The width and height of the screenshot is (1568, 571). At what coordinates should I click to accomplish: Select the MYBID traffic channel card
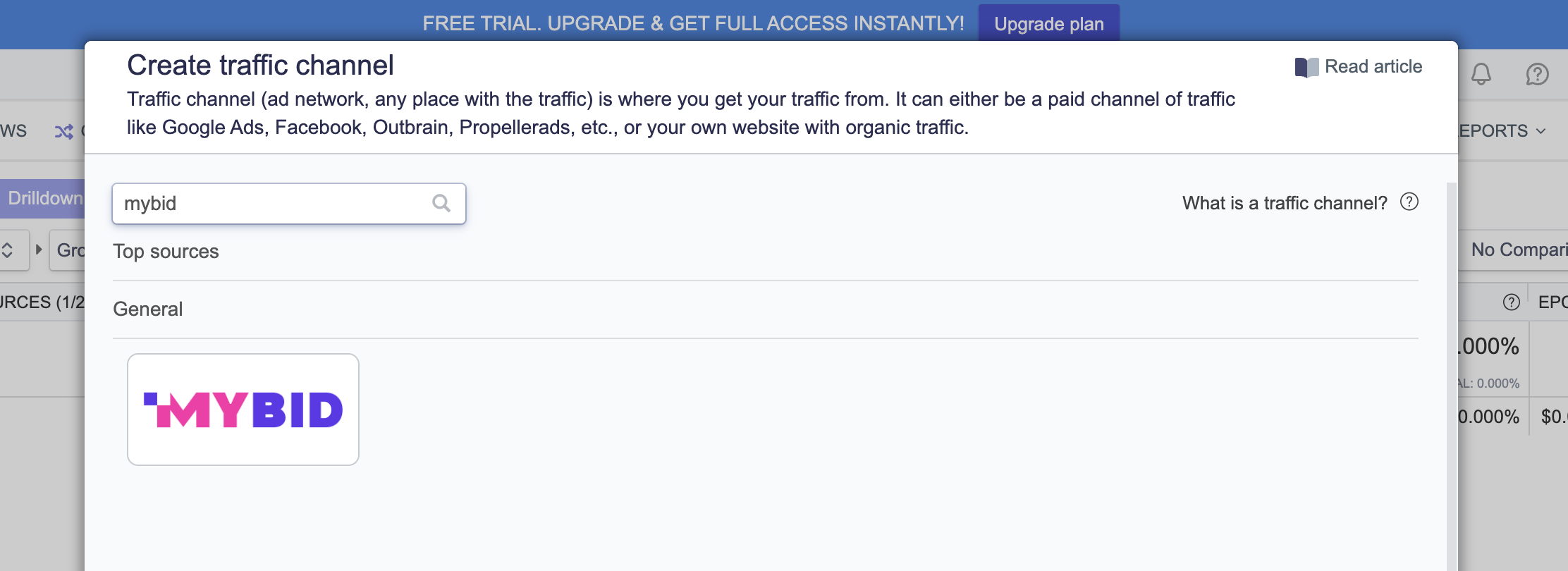click(x=243, y=410)
